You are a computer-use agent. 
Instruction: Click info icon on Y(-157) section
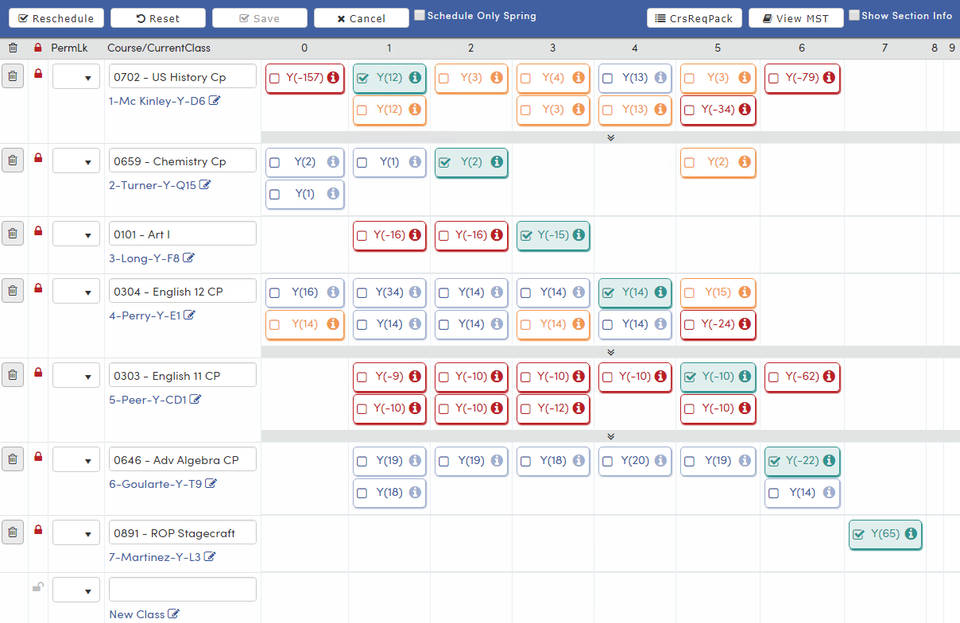point(332,78)
